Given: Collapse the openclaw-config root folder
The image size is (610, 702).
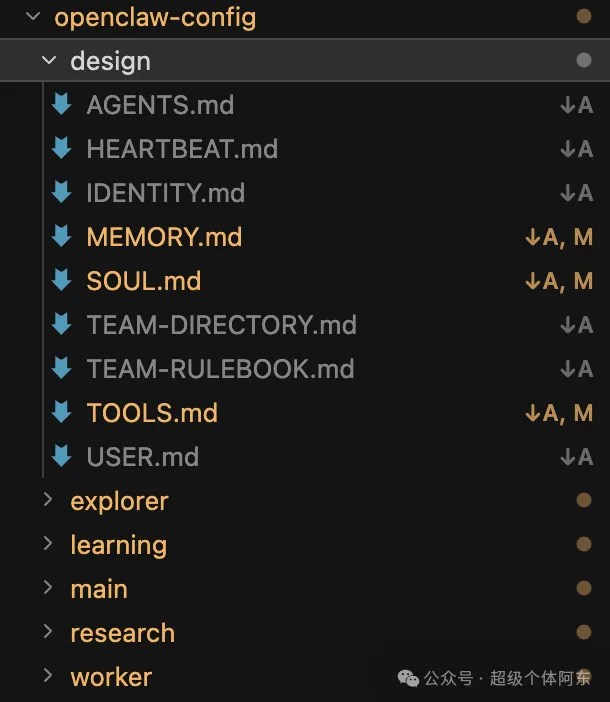Looking at the screenshot, I should 32,17.
